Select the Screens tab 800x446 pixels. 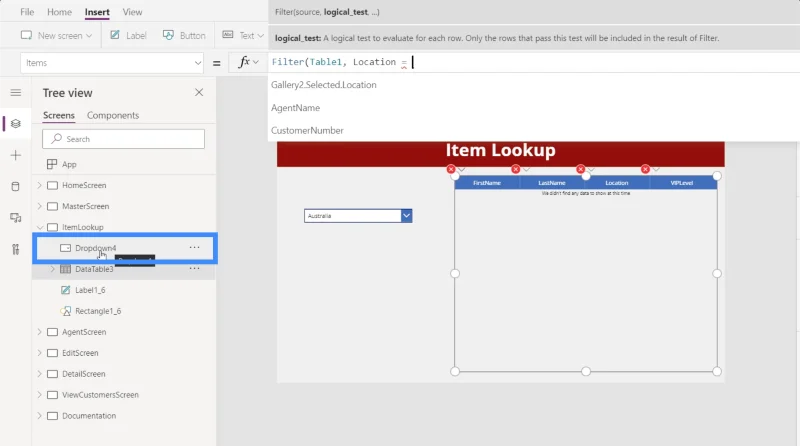[x=59, y=115]
